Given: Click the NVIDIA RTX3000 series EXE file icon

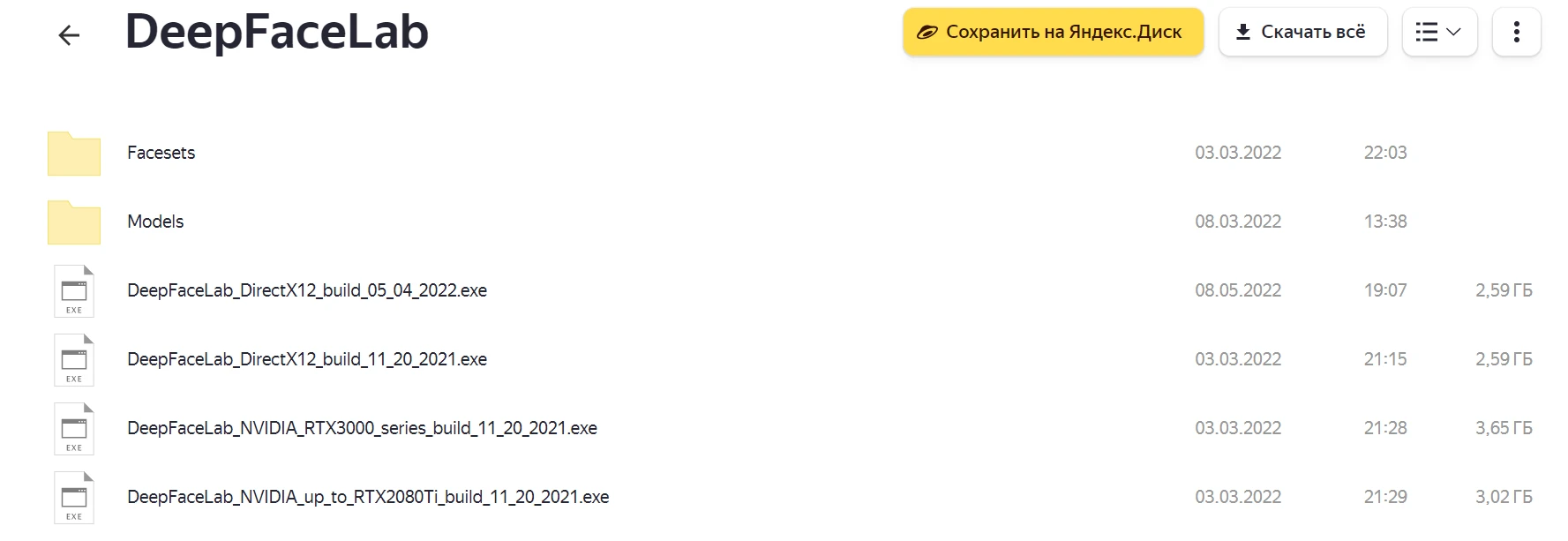Looking at the screenshot, I should pyautogui.click(x=74, y=429).
